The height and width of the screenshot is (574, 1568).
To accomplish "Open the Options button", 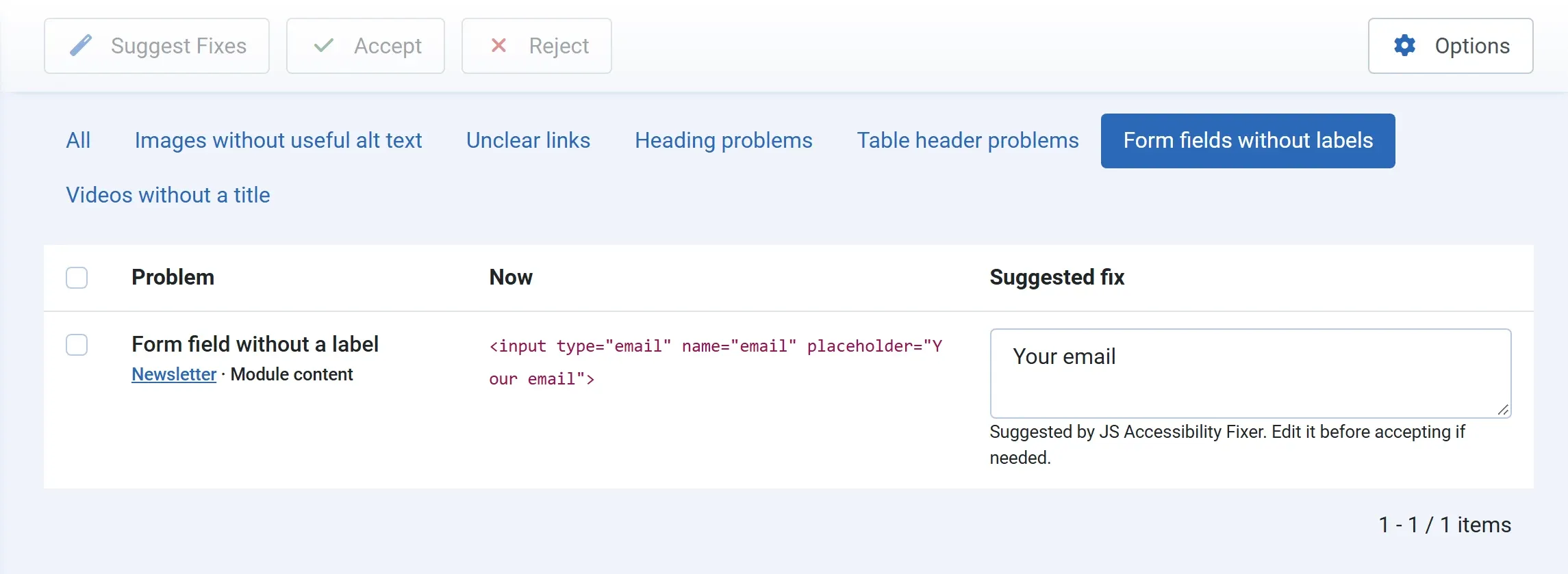I will coord(1450,46).
